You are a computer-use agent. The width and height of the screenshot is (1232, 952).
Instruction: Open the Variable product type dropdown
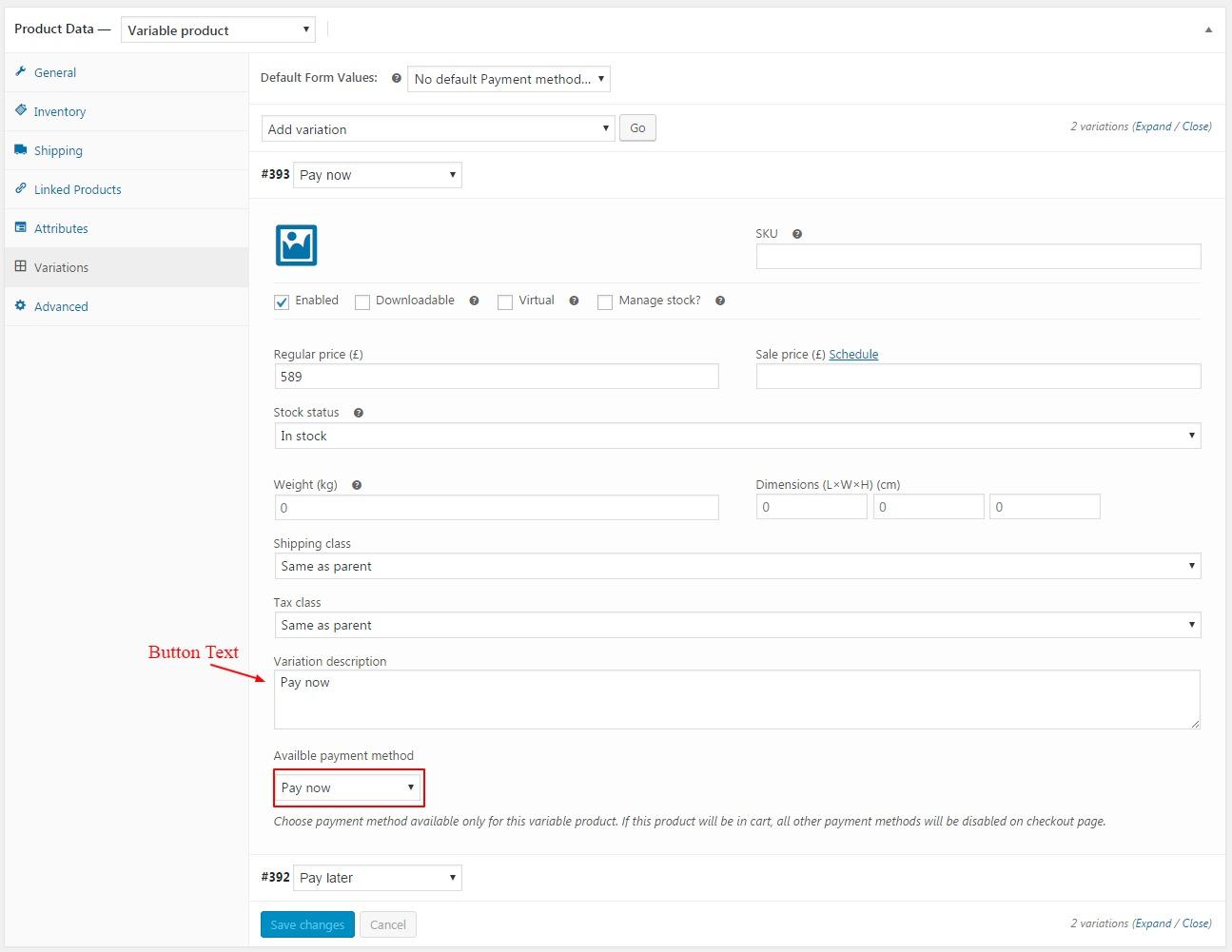coord(218,30)
